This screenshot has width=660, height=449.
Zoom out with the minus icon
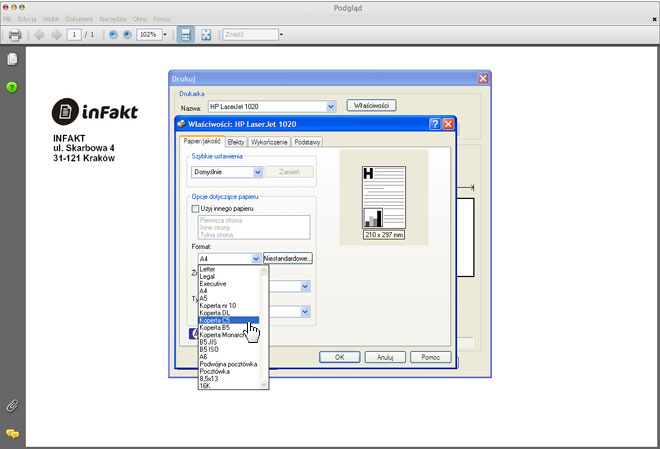113,35
